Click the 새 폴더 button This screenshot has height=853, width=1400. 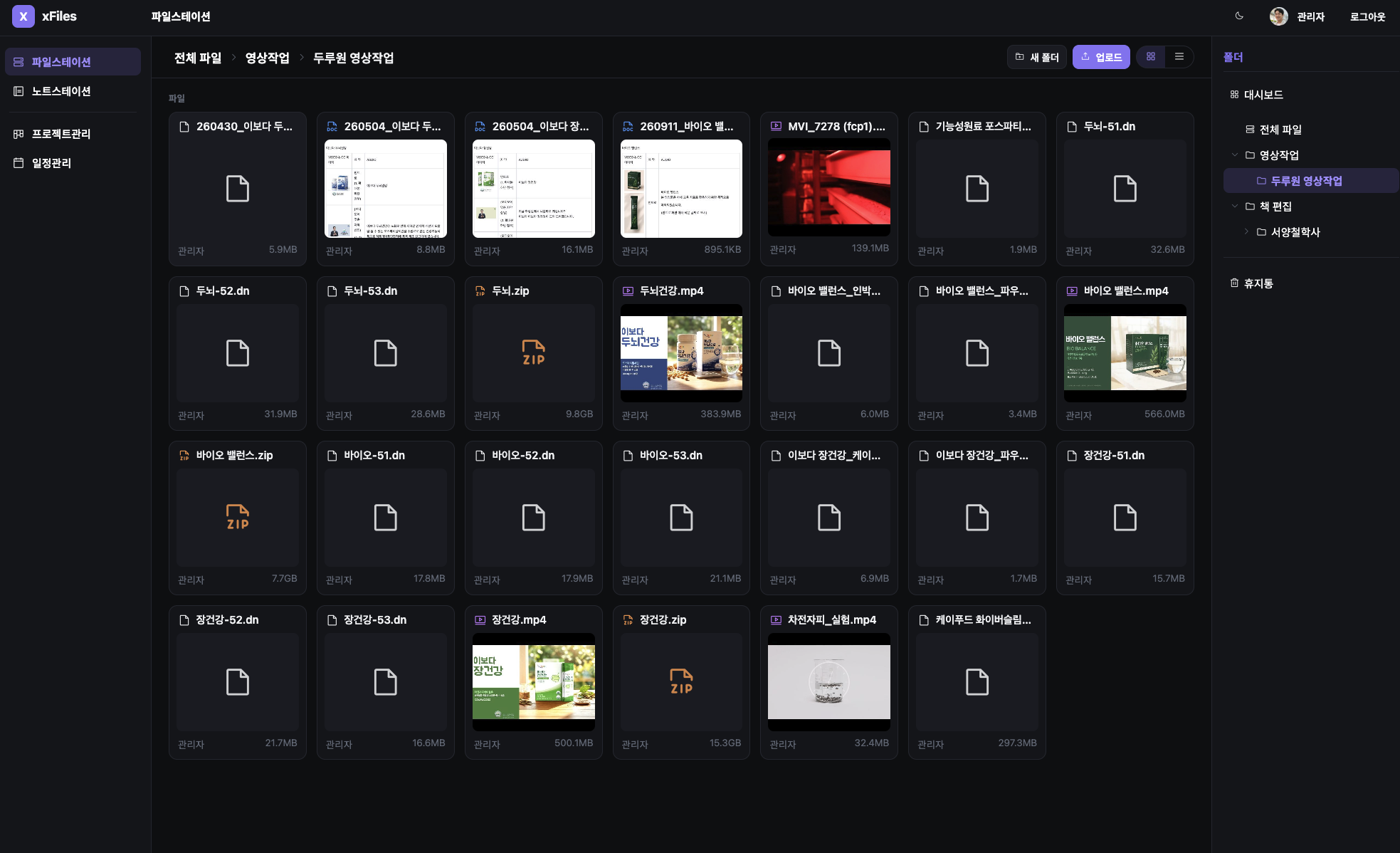[x=1036, y=57]
